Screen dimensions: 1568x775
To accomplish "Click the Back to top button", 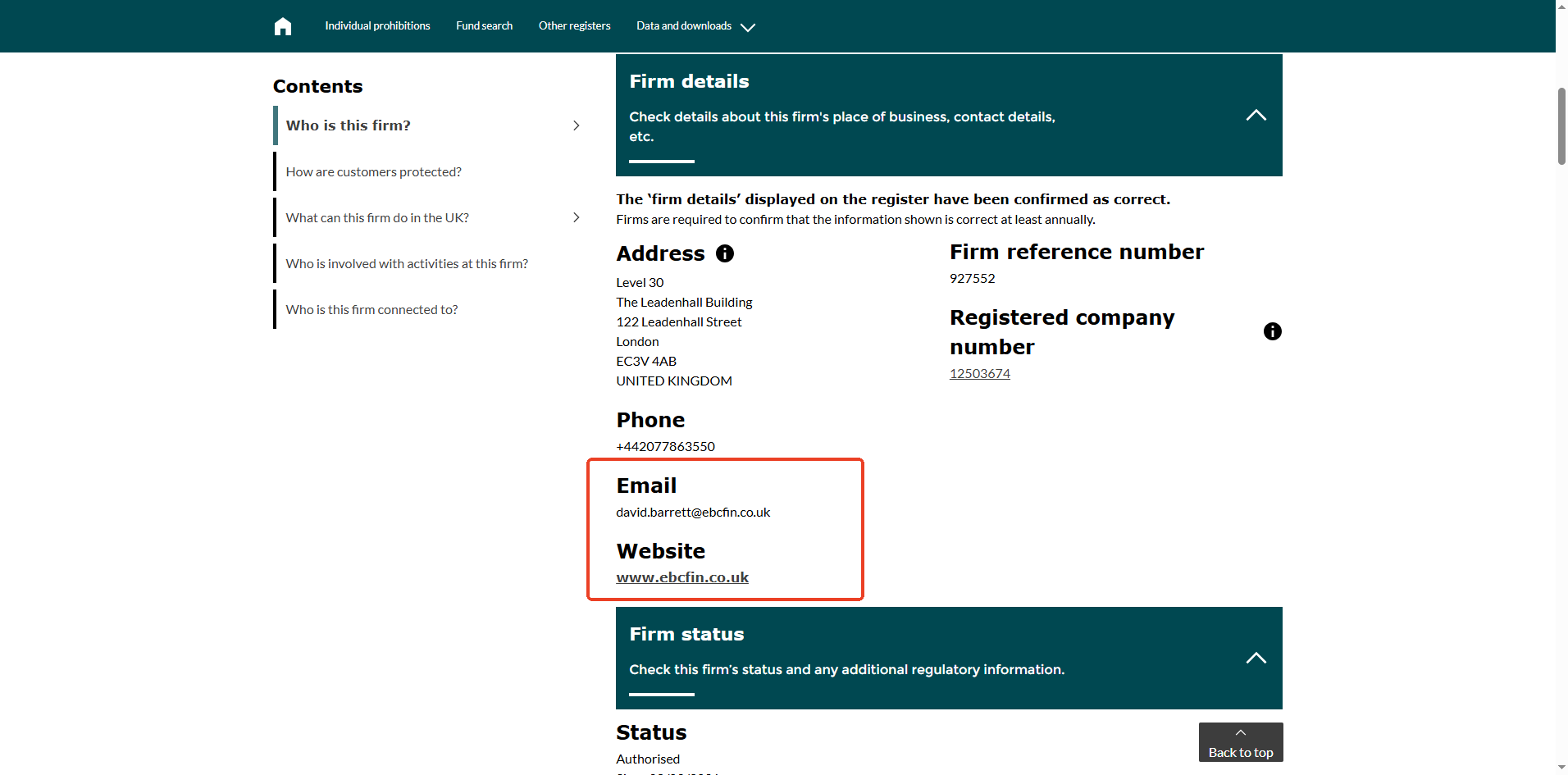I will (x=1240, y=743).
